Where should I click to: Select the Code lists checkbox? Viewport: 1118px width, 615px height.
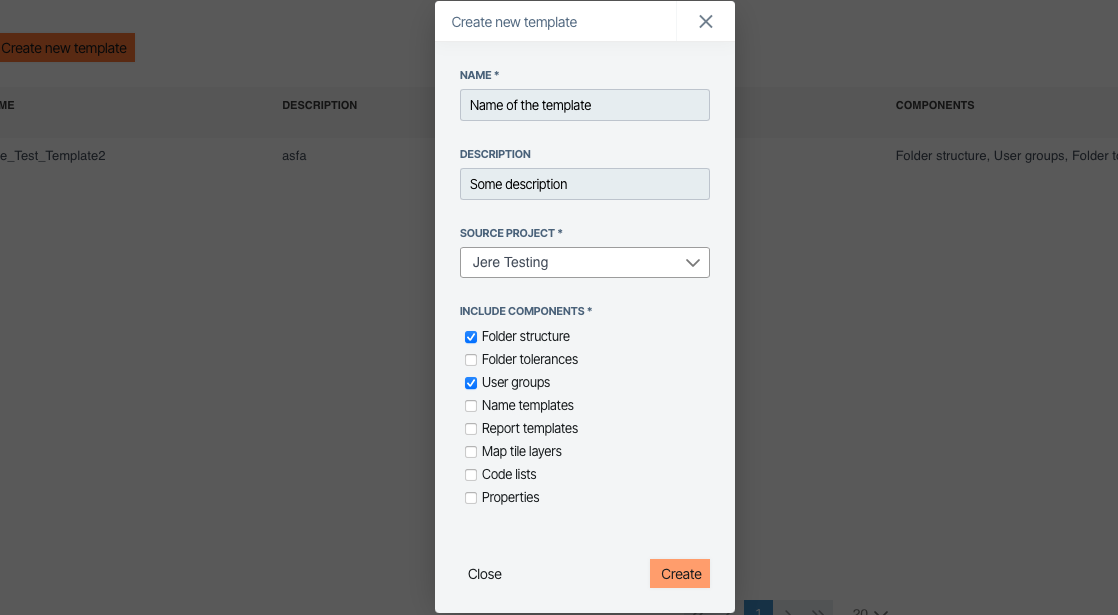pos(471,475)
